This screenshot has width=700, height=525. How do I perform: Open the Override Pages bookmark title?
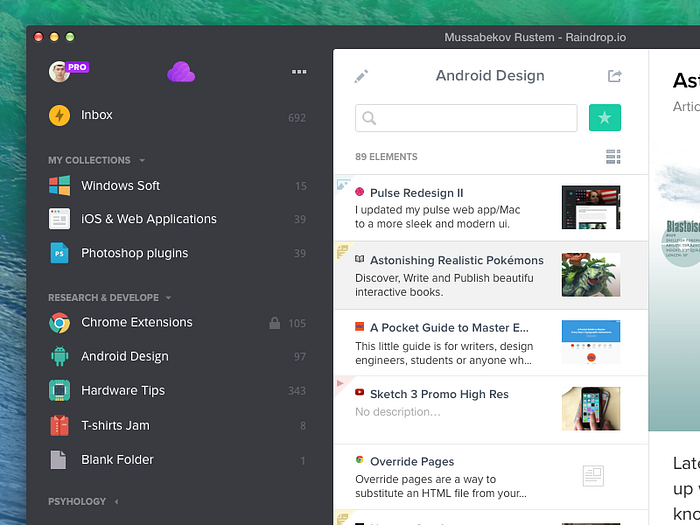(x=412, y=462)
